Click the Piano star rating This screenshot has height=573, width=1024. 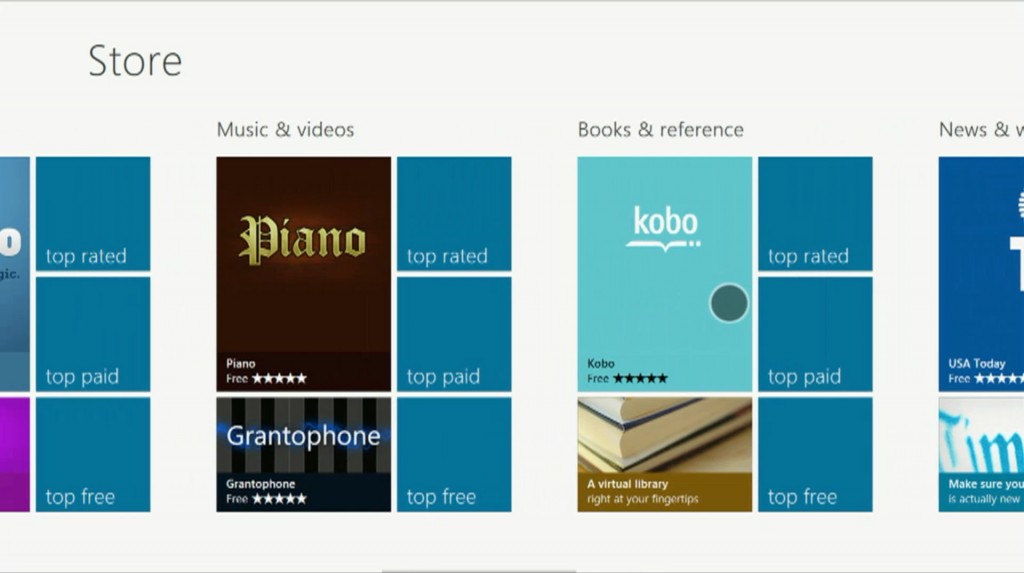click(x=280, y=378)
